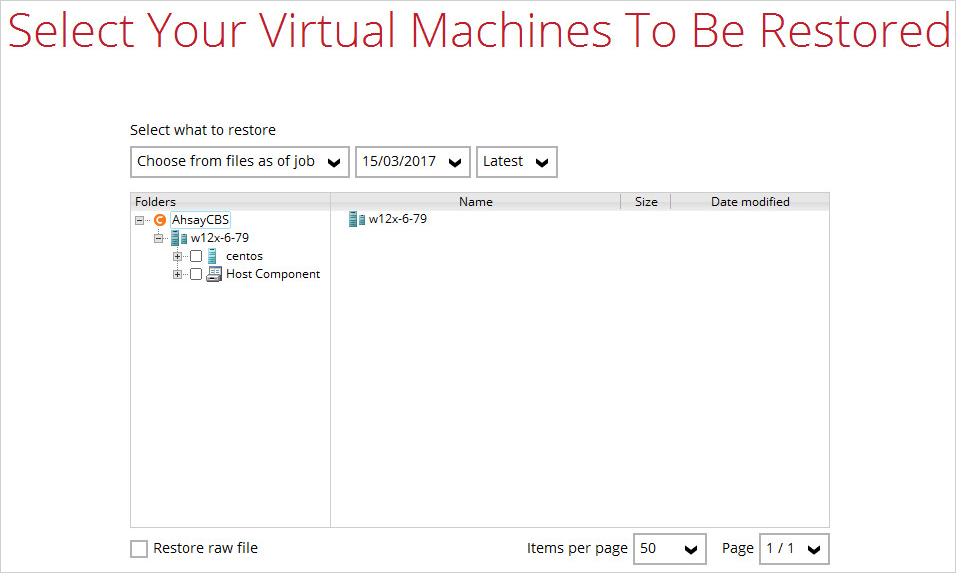Open the Page 1 / 1 selector
This screenshot has height=573, width=956.
794,549
